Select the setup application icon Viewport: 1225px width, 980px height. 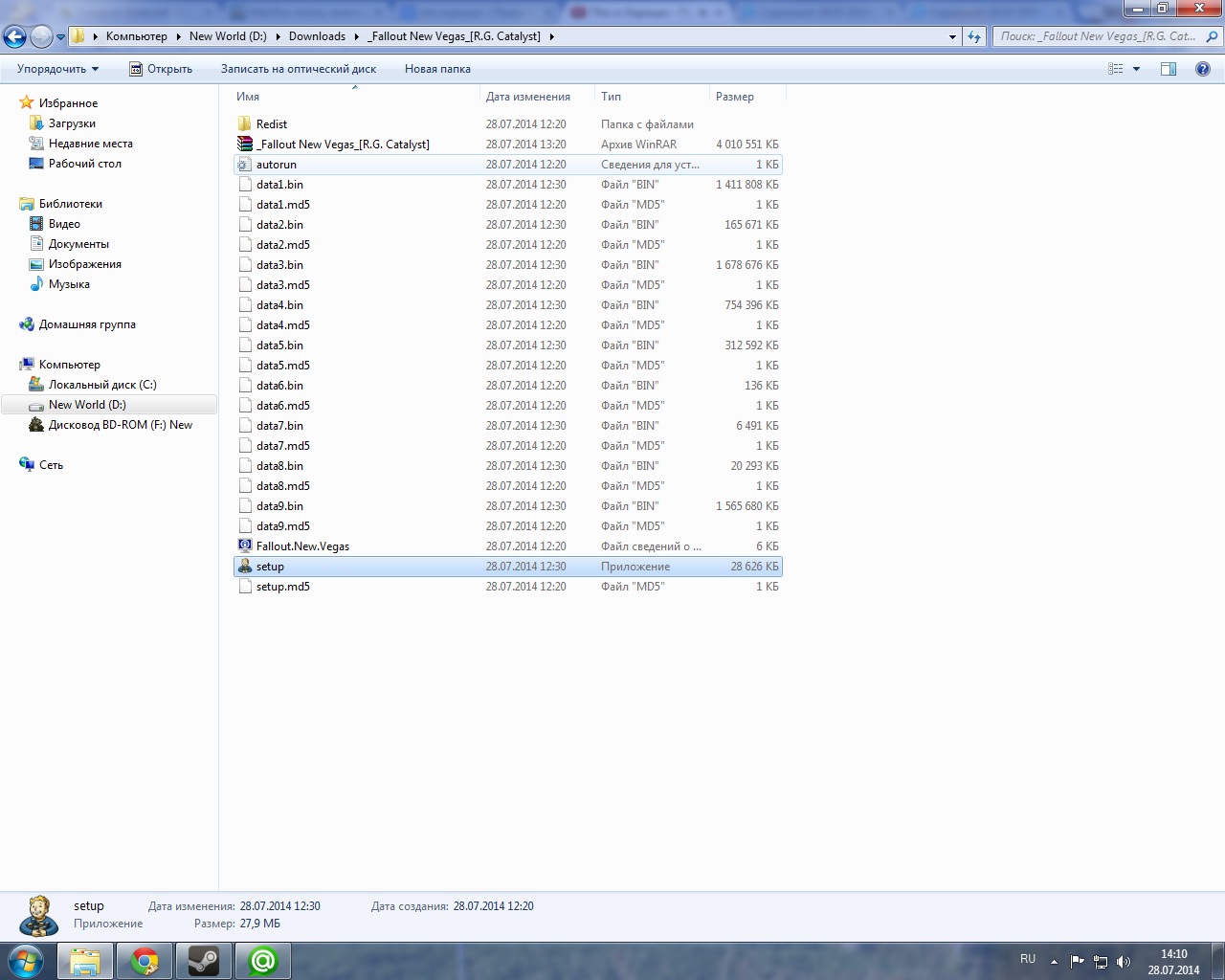pos(244,567)
